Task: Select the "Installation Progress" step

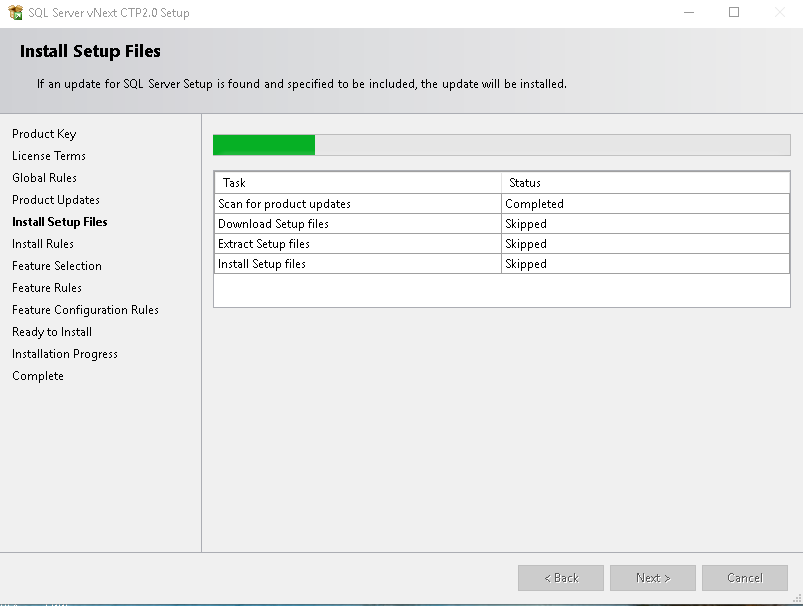Action: pyautogui.click(x=64, y=353)
